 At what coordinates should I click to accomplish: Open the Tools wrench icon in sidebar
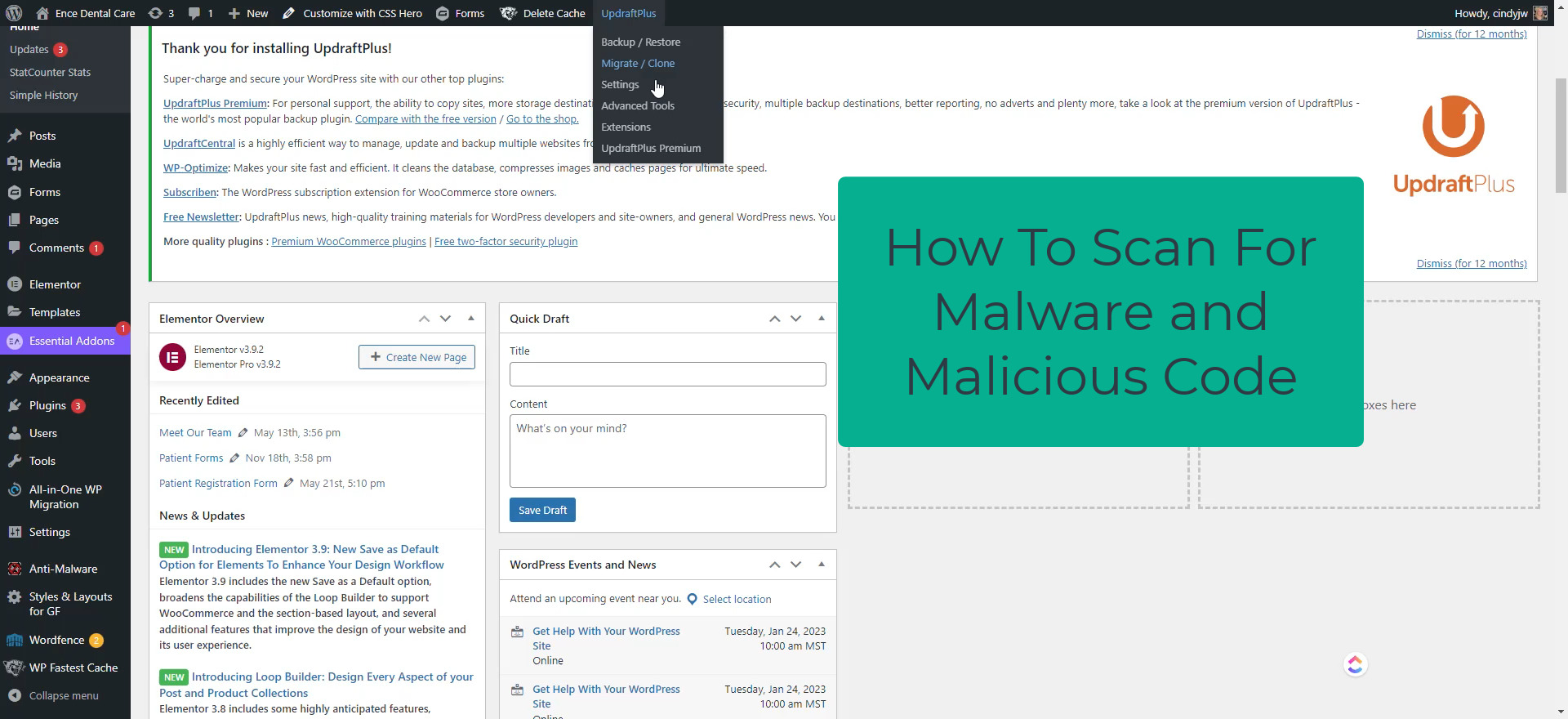(x=15, y=461)
